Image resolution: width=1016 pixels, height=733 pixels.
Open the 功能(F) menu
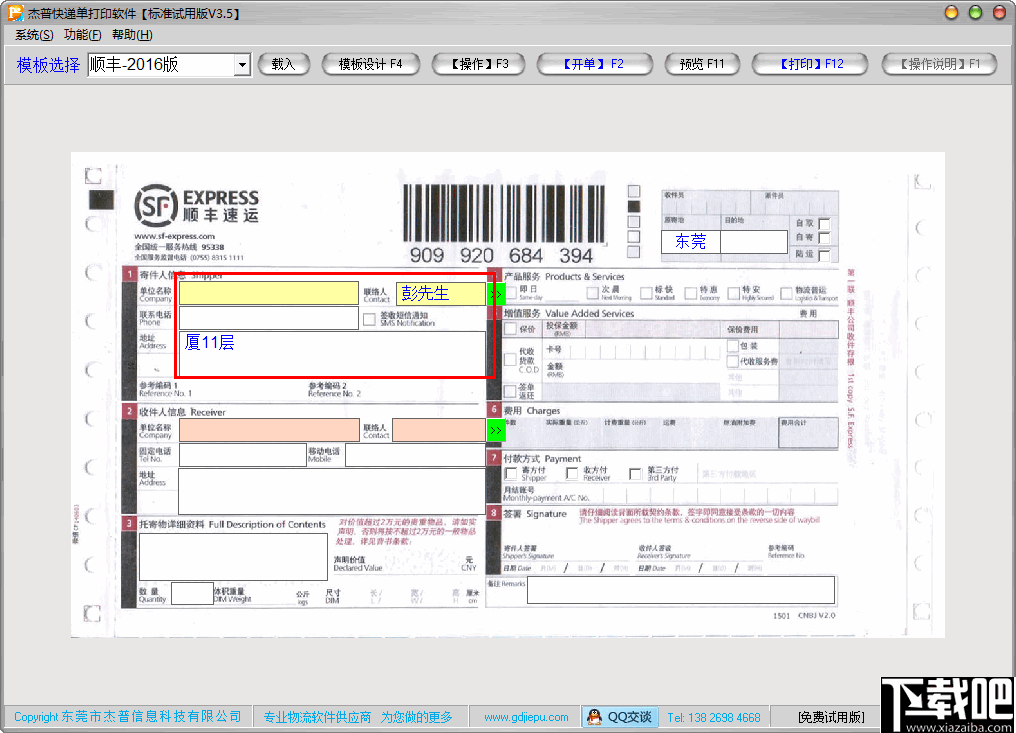tap(82, 35)
